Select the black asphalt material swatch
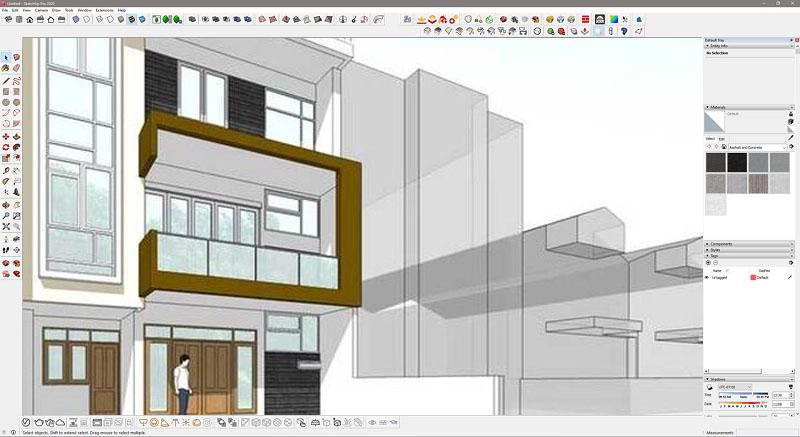 pos(736,162)
